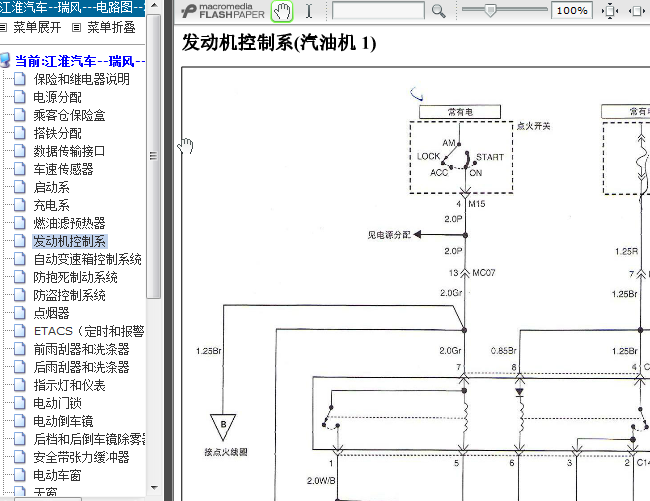Click the page icon beside 车速传感器
Viewport: 650px width, 501px height.
pyautogui.click(x=19, y=169)
